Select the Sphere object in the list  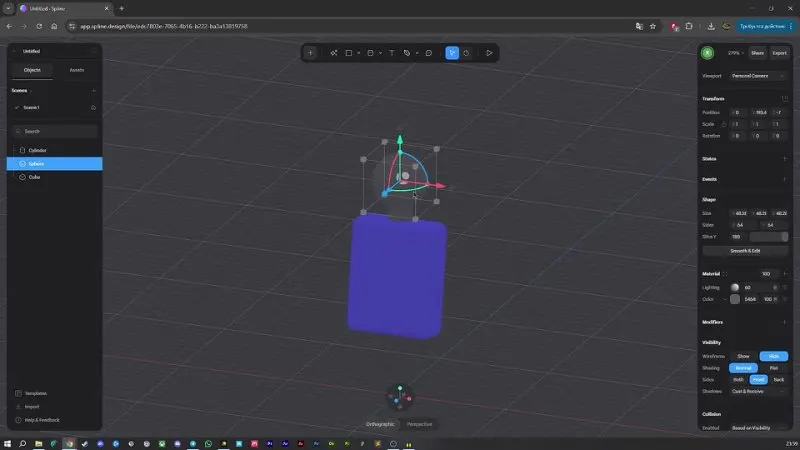pos(55,164)
